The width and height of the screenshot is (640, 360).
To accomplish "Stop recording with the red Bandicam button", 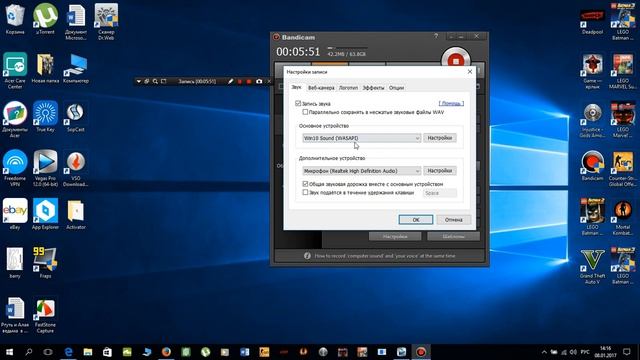I will click(456, 60).
